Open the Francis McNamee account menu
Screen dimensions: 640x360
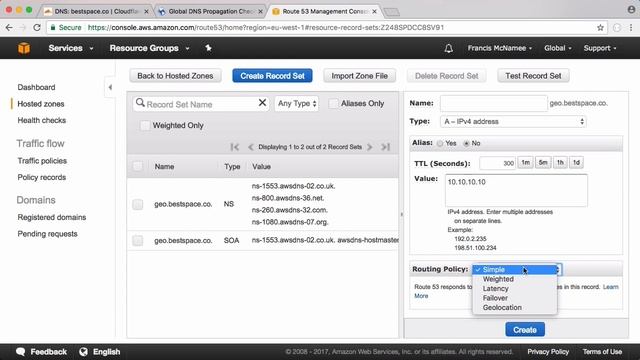(500, 48)
